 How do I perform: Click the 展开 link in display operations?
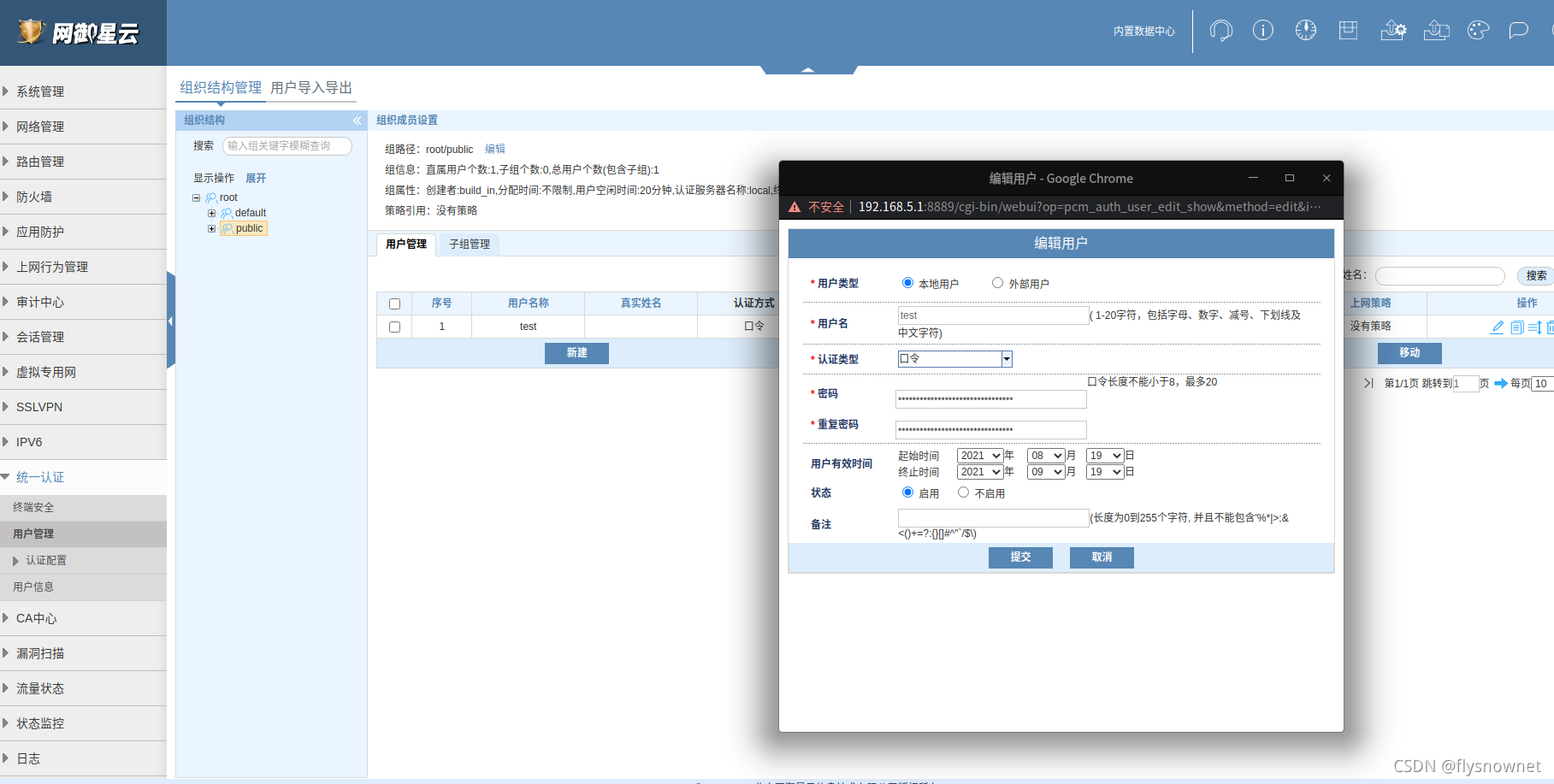coord(256,178)
